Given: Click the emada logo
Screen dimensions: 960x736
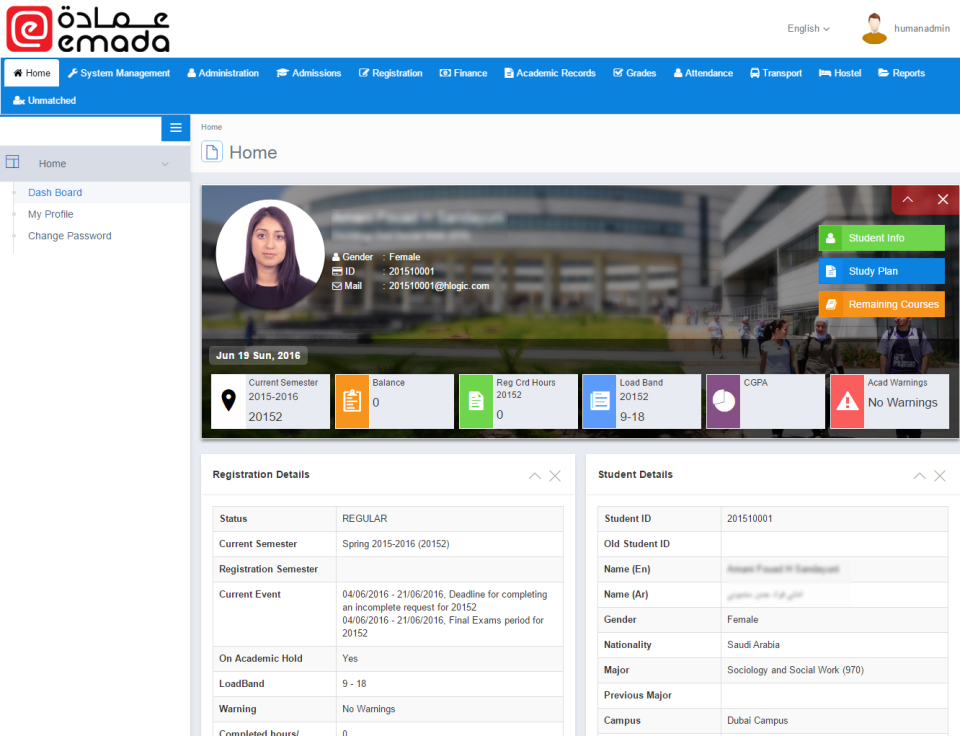Looking at the screenshot, I should [85, 29].
